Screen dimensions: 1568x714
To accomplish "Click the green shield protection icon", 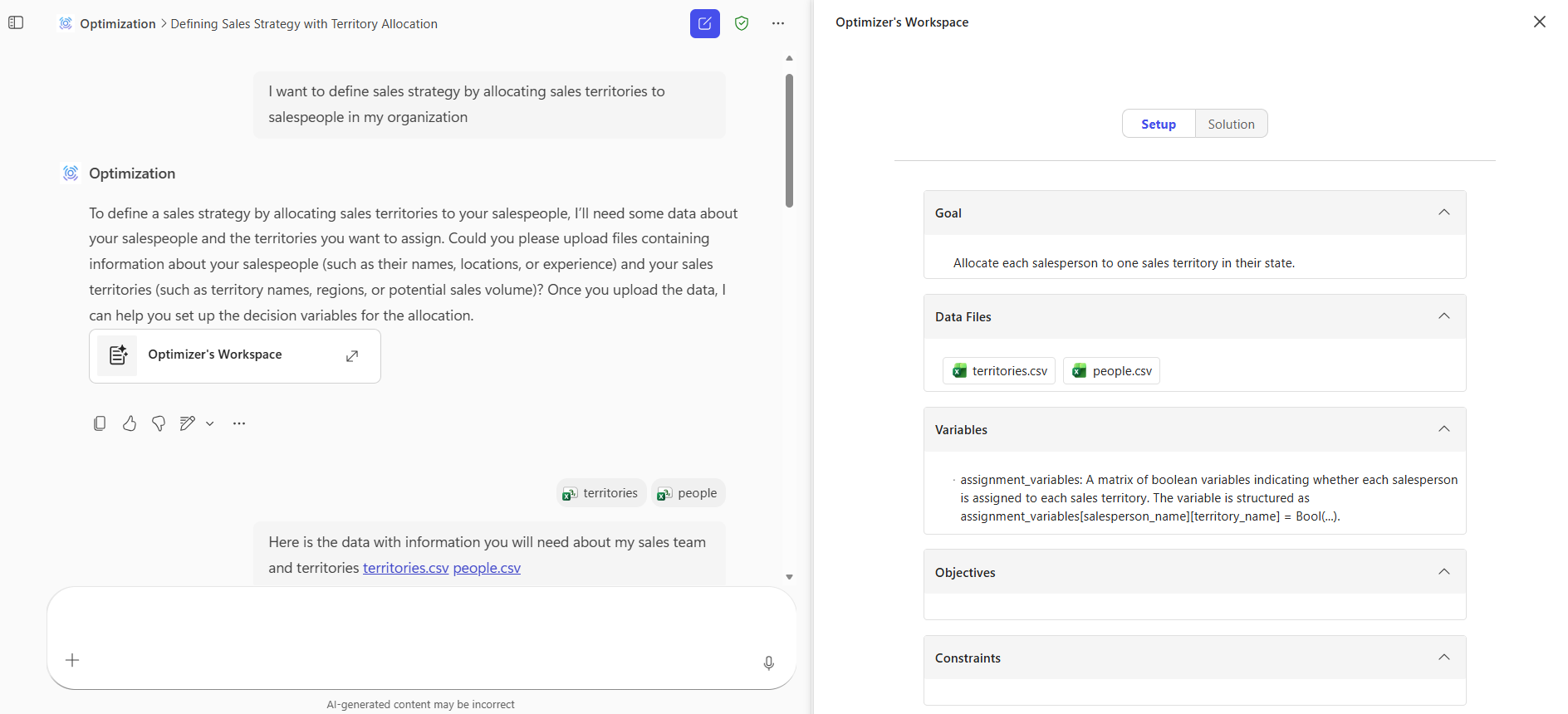I will pyautogui.click(x=742, y=23).
